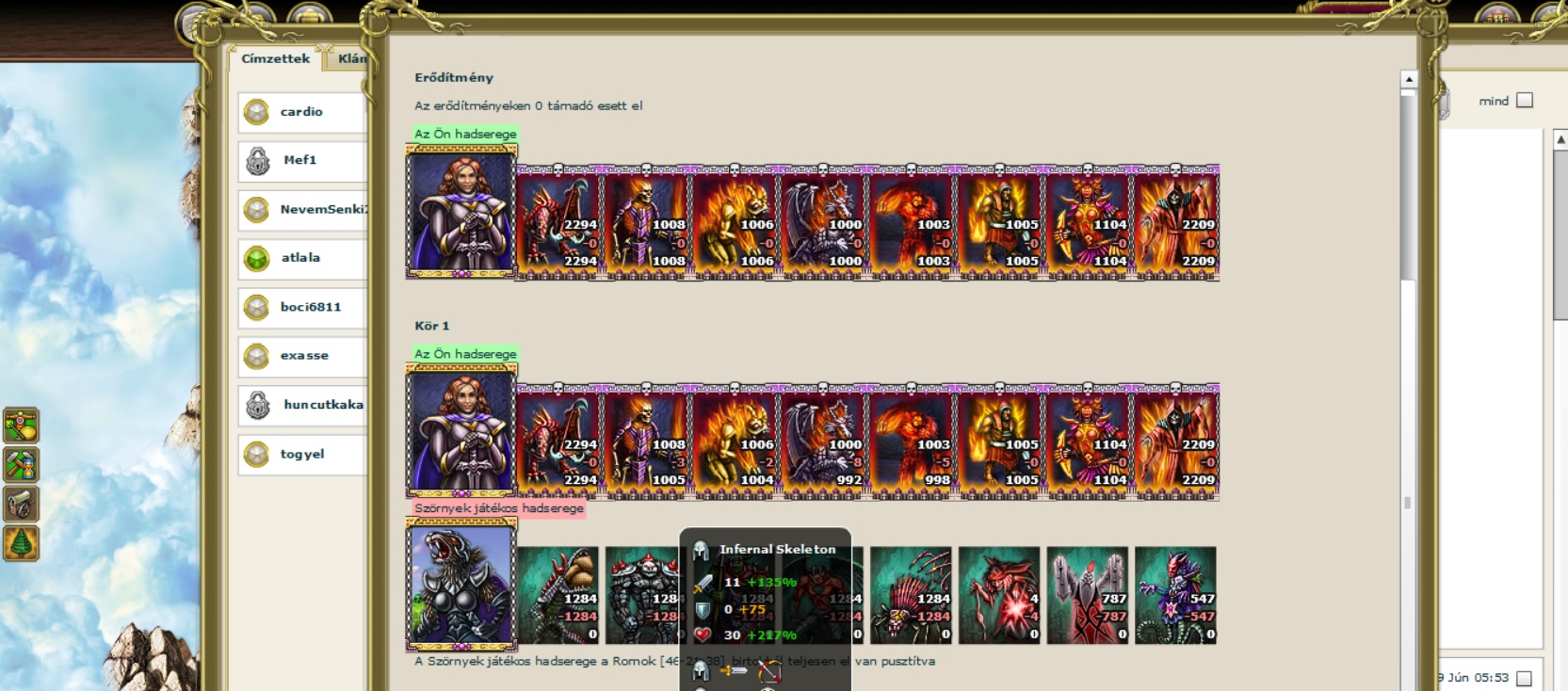Click the scroll-up arrow of battle report
Screen dimensions: 1568x691
(1409, 79)
